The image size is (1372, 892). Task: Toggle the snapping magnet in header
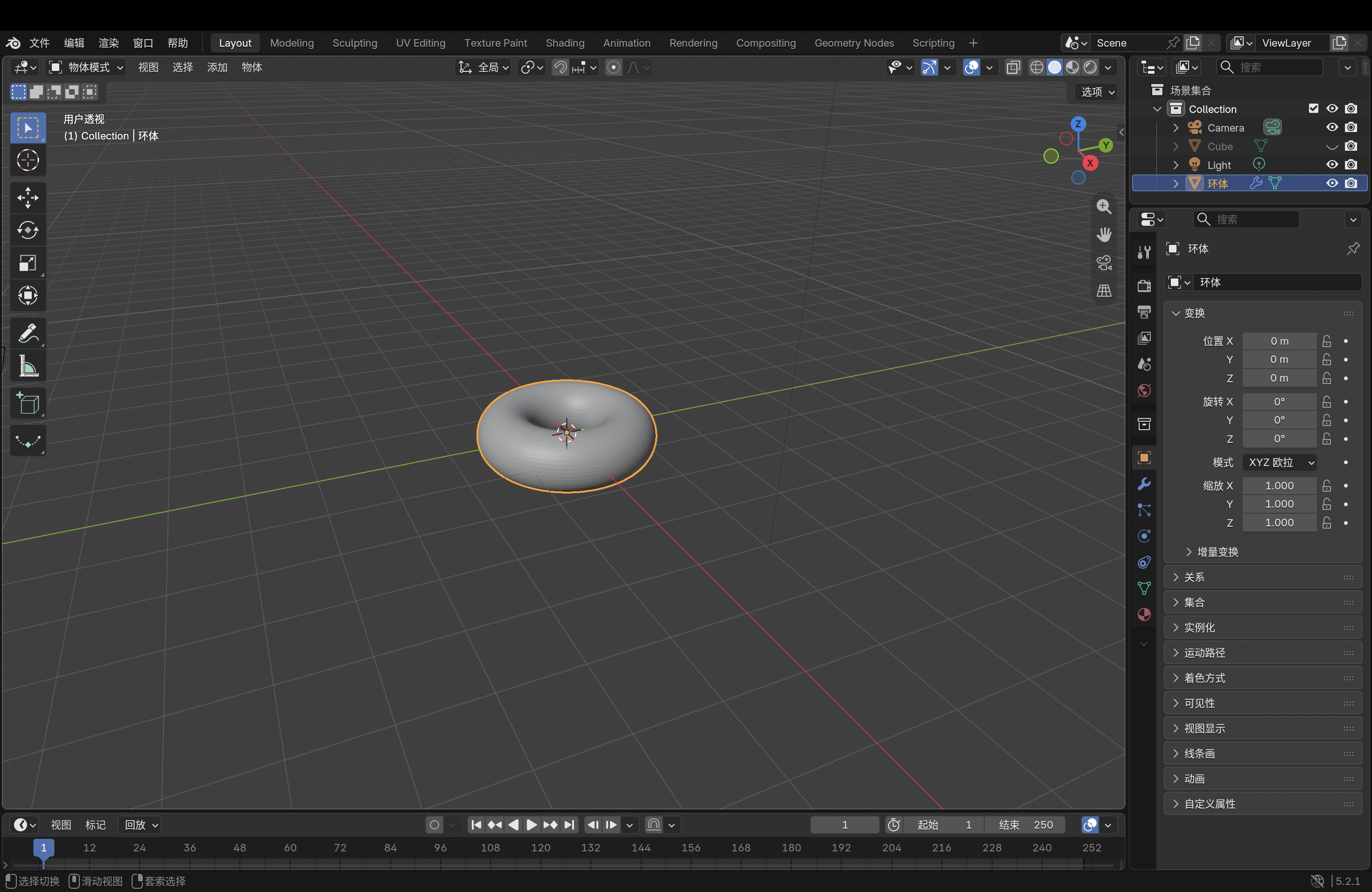560,68
